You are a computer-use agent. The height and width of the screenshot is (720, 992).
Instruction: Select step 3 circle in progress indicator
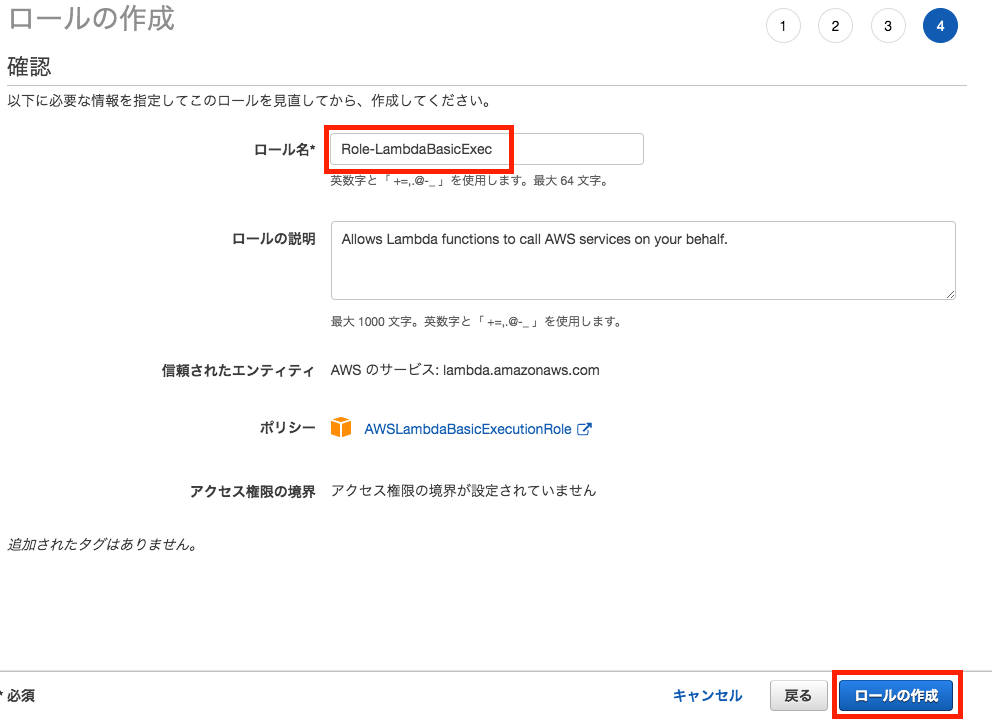click(888, 26)
